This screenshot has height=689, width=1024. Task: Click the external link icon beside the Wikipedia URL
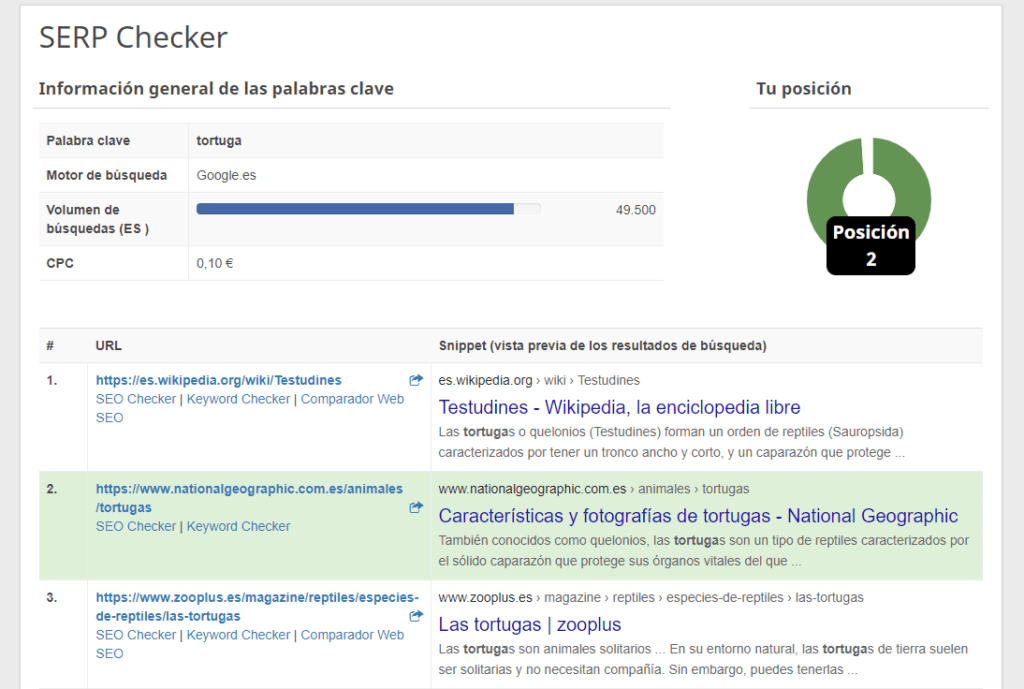(416, 380)
